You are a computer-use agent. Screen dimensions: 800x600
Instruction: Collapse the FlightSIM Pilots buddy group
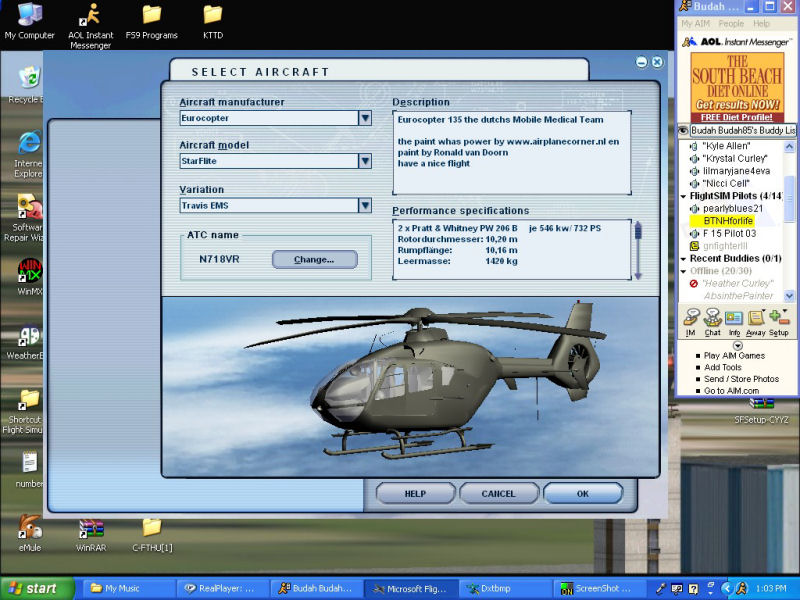(684, 196)
